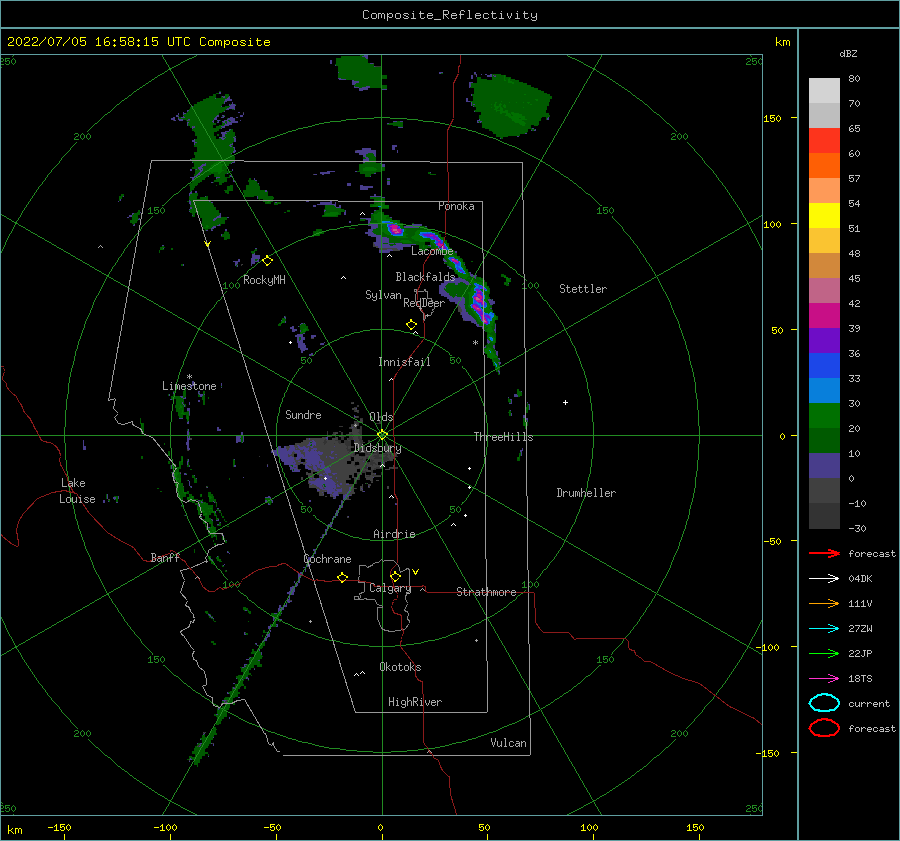Screen dimensions: 900x841
Task: Click the Innisfail label
Action: [x=404, y=362]
